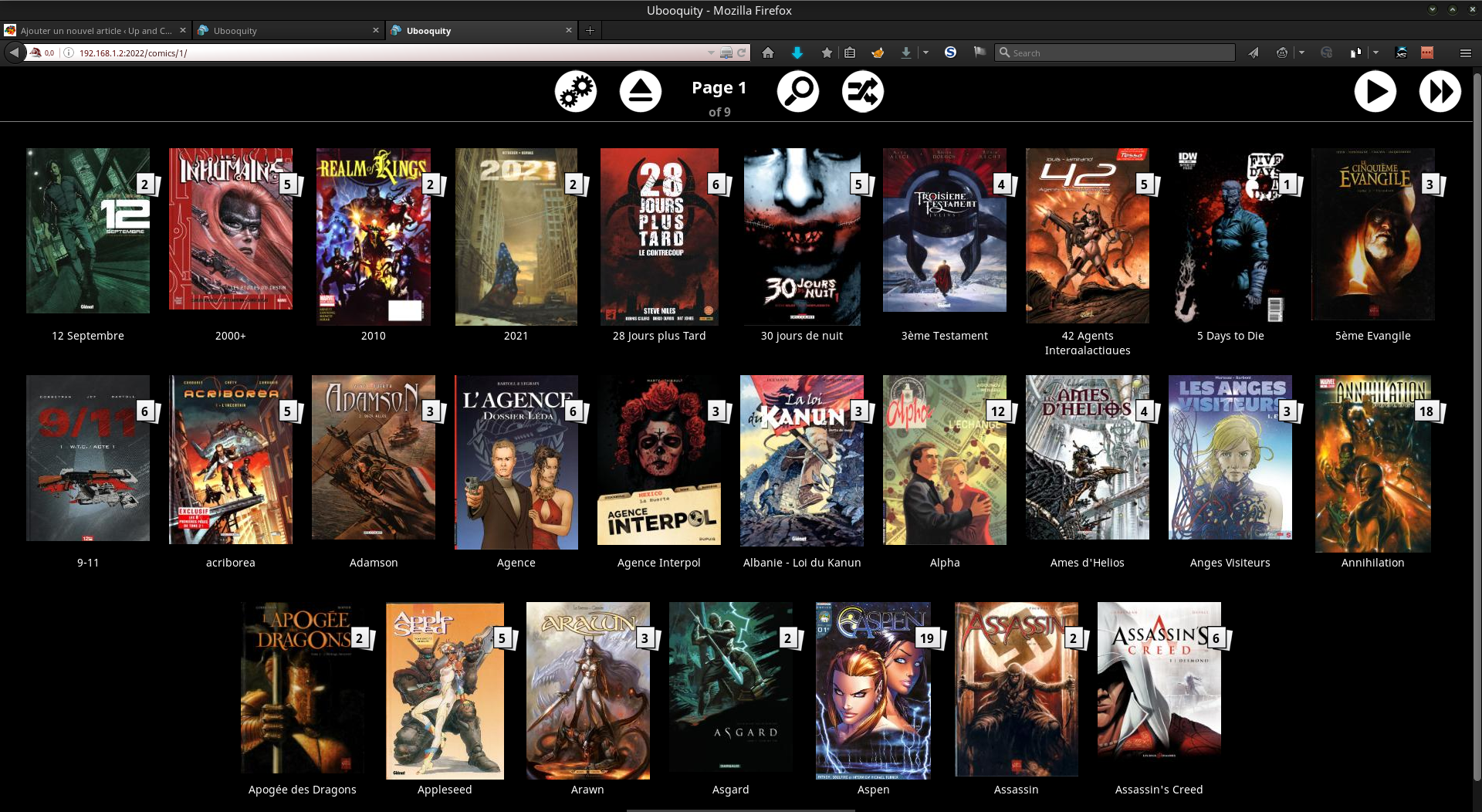Open the 2021 comic cover
Image resolution: width=1482 pixels, height=812 pixels.
click(516, 237)
